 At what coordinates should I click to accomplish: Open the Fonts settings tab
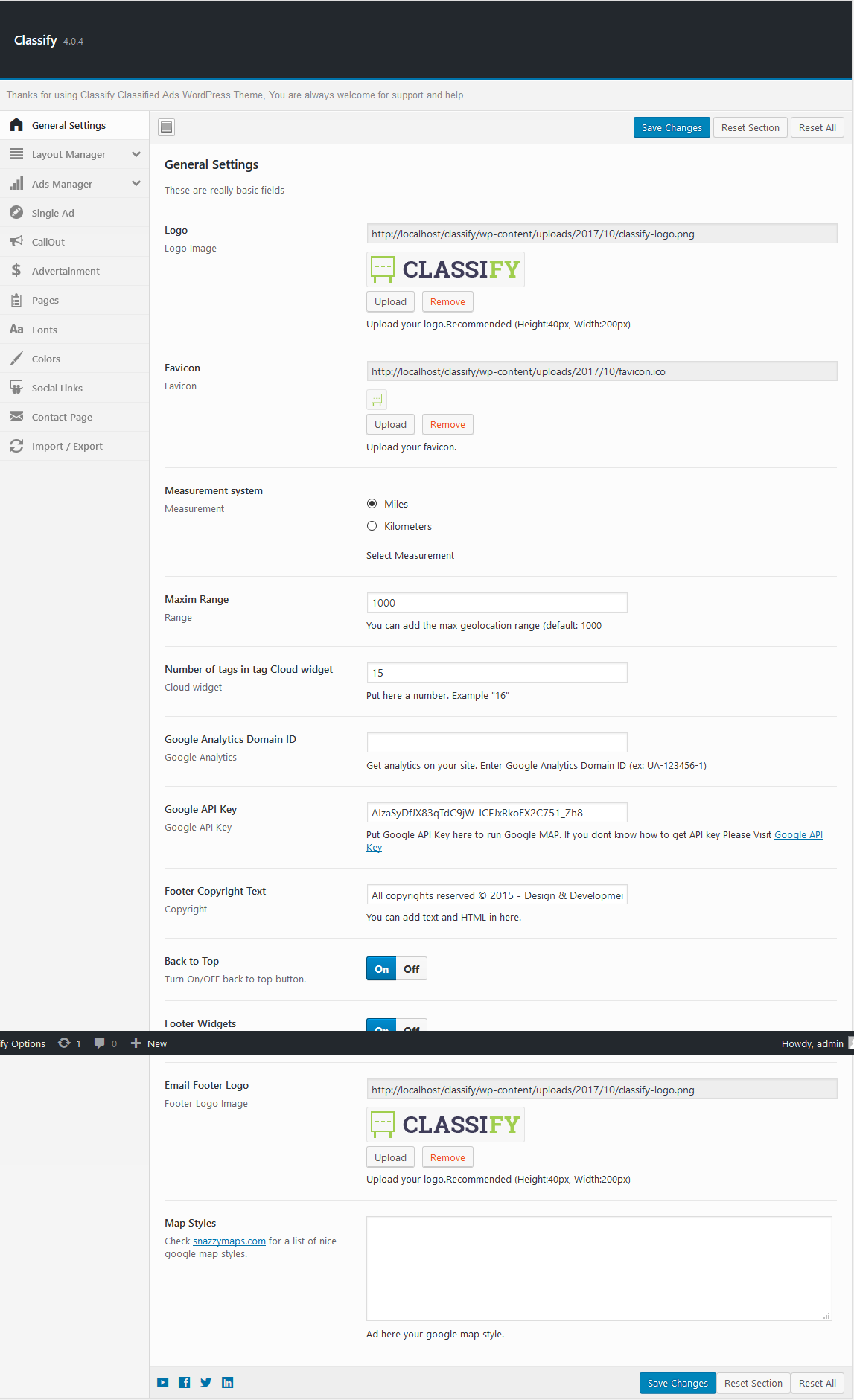(x=74, y=330)
